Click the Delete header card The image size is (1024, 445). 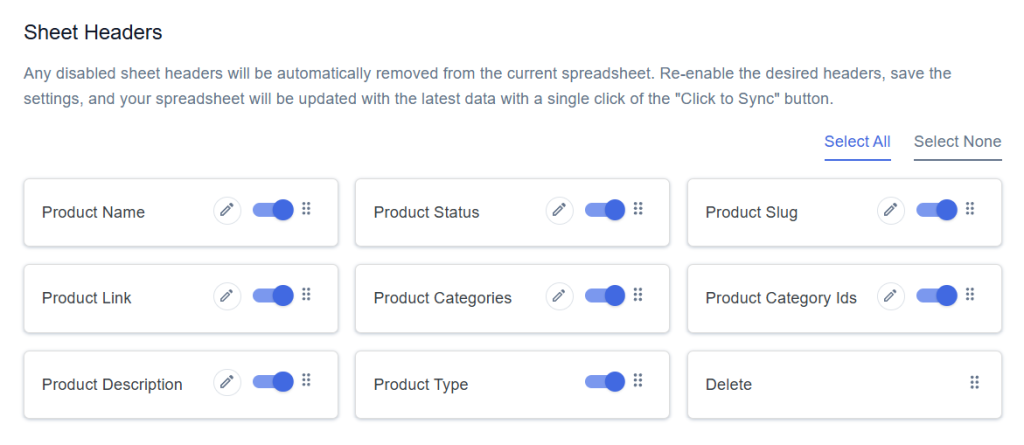pyautogui.click(x=844, y=384)
